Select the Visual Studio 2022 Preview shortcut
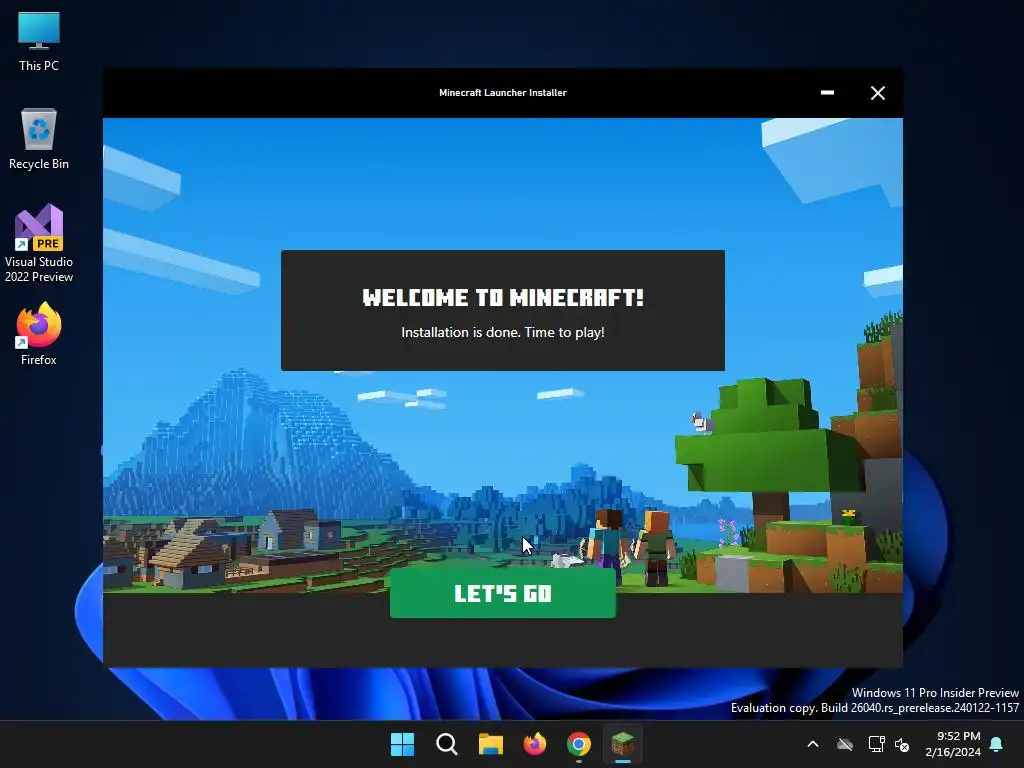 tap(39, 244)
